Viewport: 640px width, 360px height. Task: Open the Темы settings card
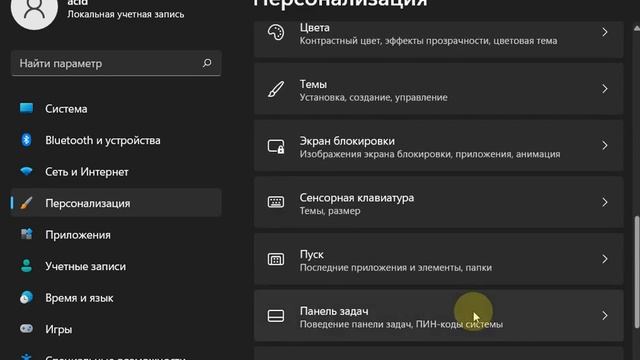click(x=439, y=89)
